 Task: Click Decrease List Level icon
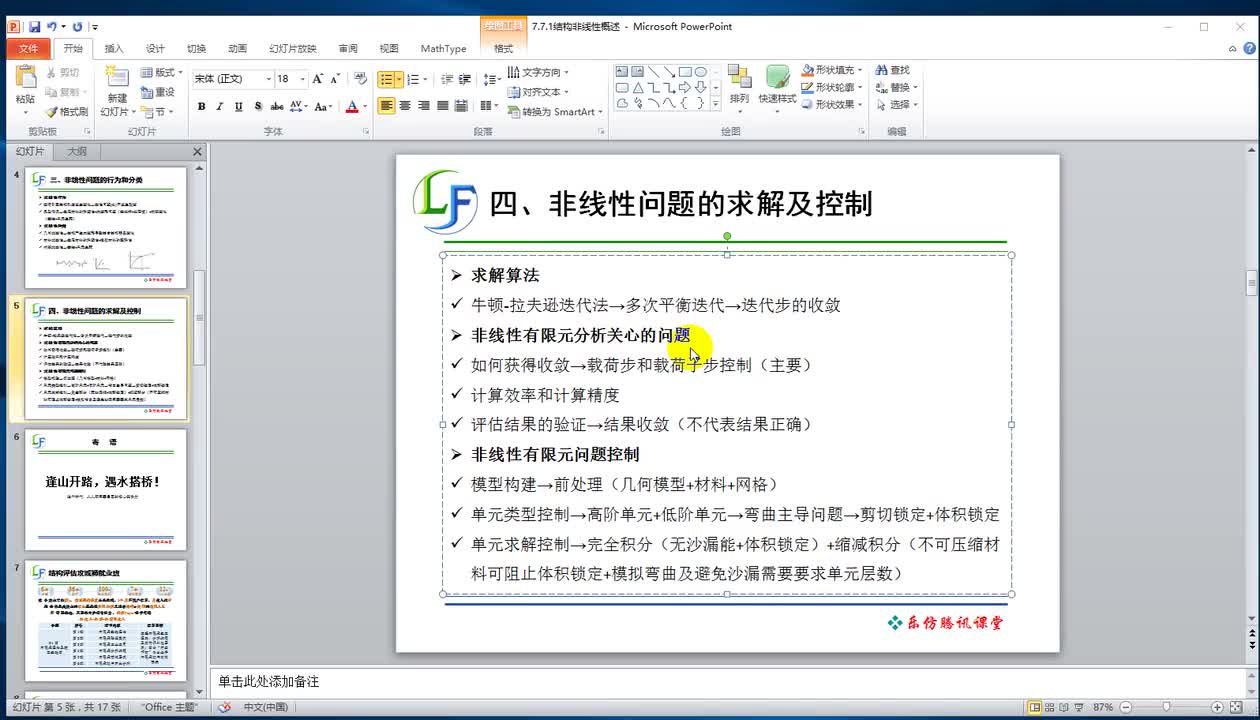(x=447, y=79)
